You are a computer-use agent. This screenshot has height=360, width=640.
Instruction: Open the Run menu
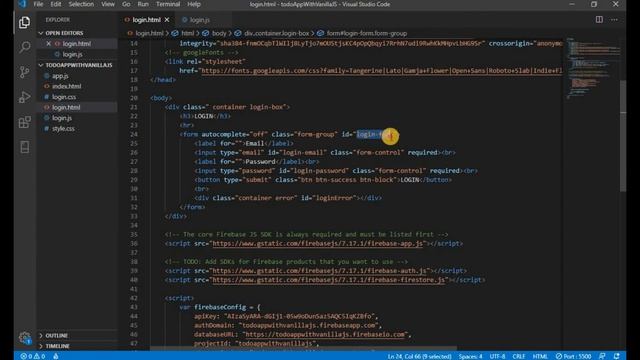point(143,4)
